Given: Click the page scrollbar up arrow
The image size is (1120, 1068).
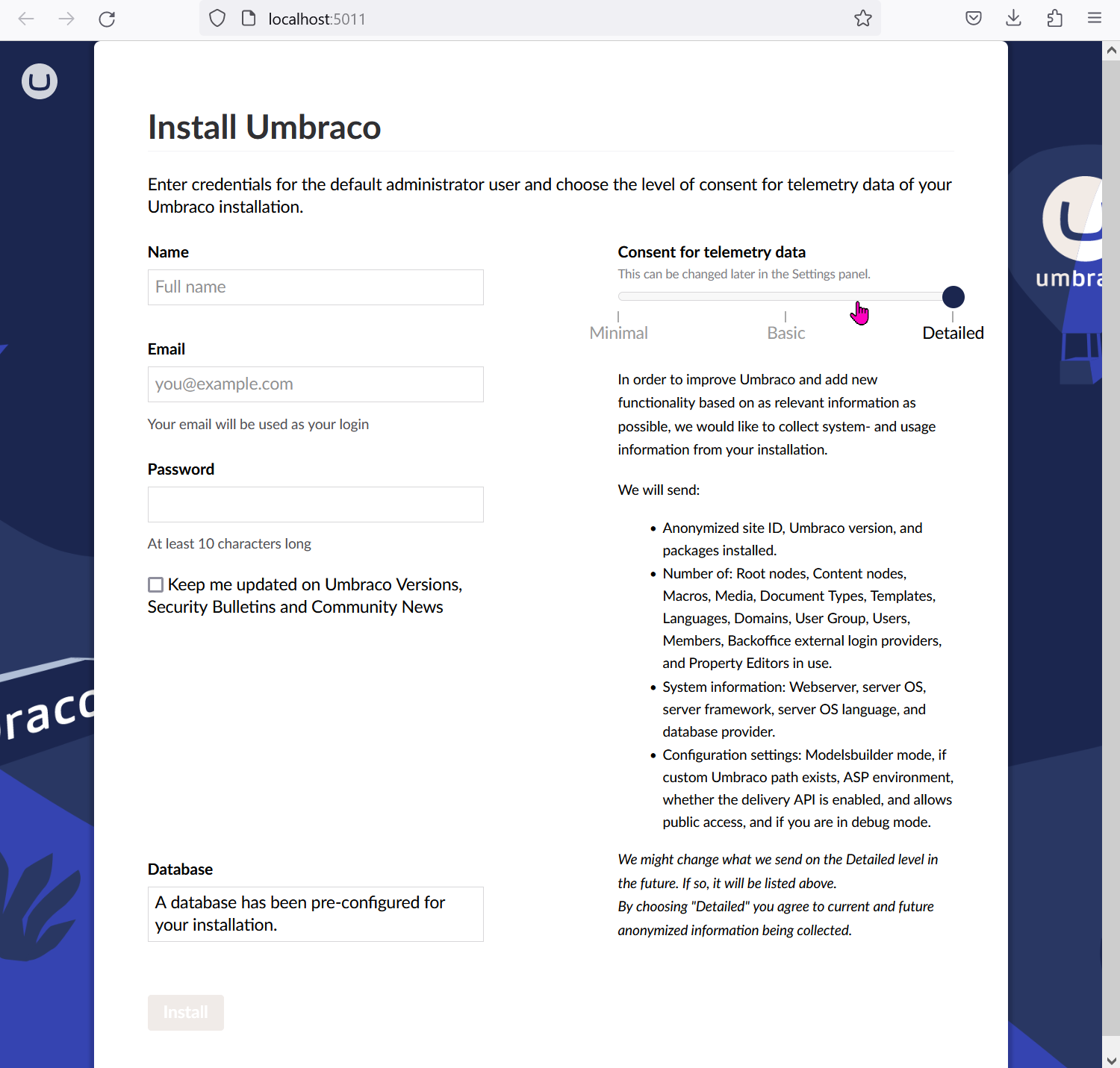Looking at the screenshot, I should click(x=1111, y=51).
